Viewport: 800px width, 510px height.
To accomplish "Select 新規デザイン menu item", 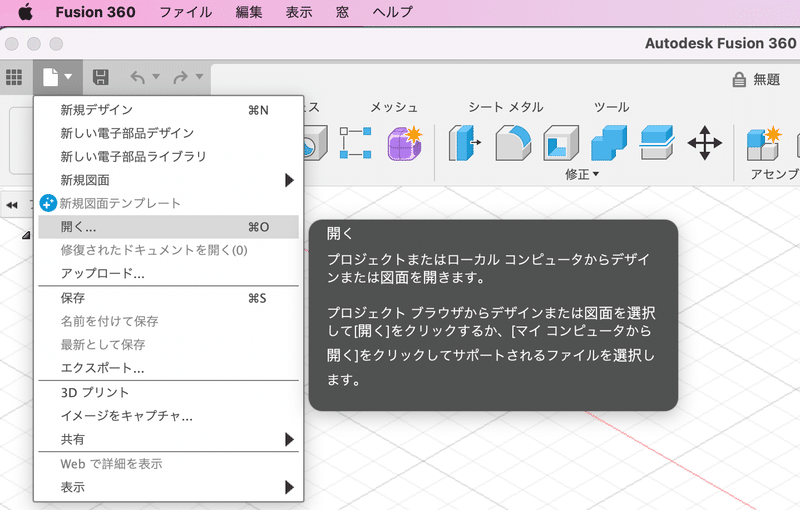I will (168, 110).
